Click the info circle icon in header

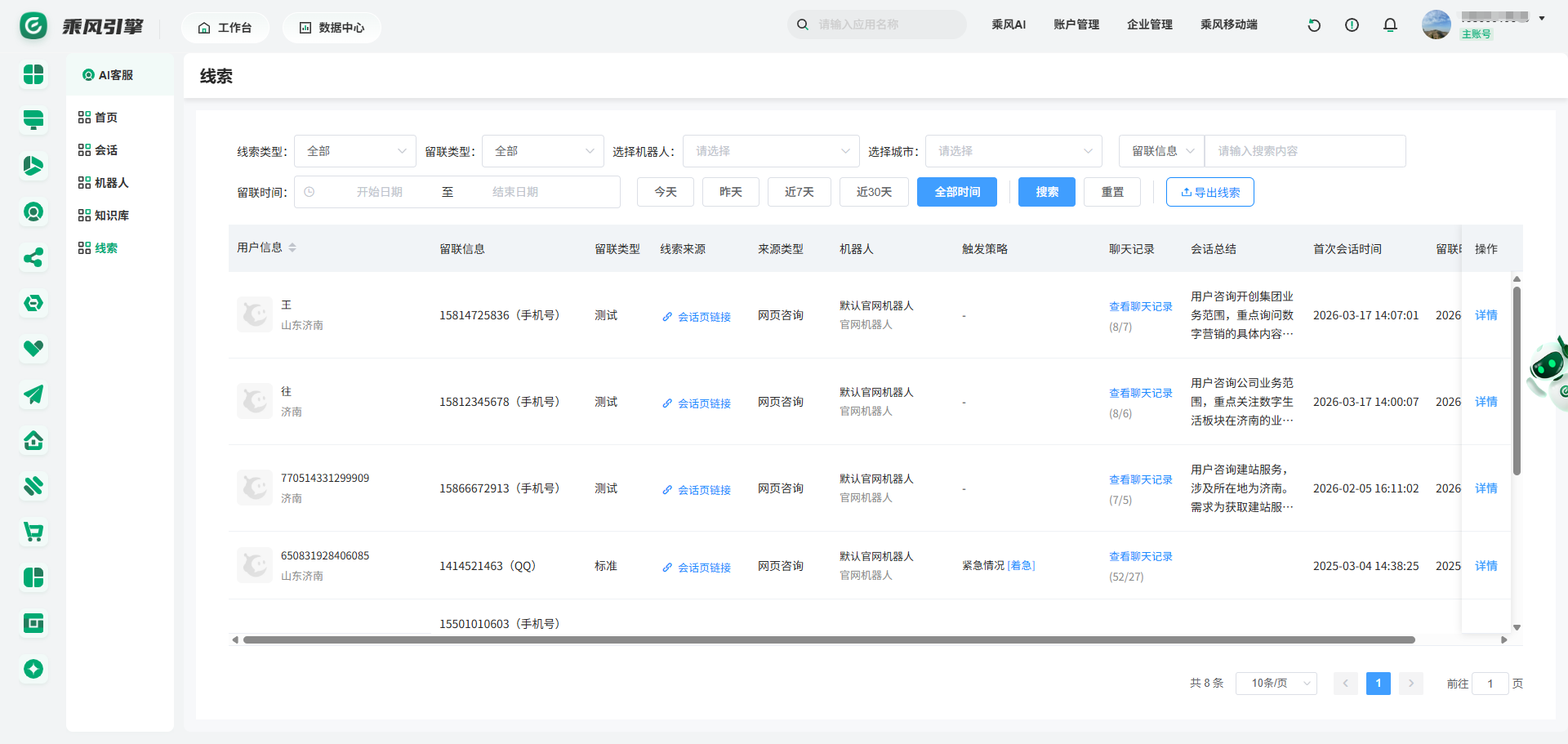tap(1352, 25)
